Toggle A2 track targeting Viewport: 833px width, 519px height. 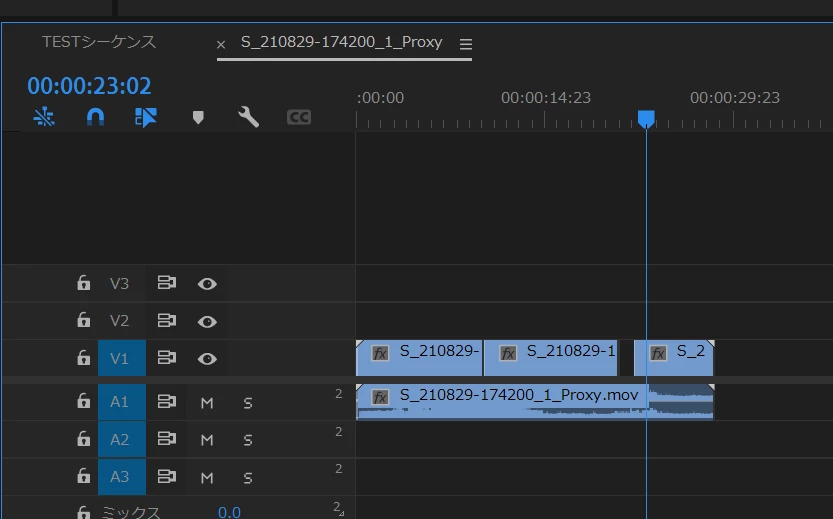[122, 439]
